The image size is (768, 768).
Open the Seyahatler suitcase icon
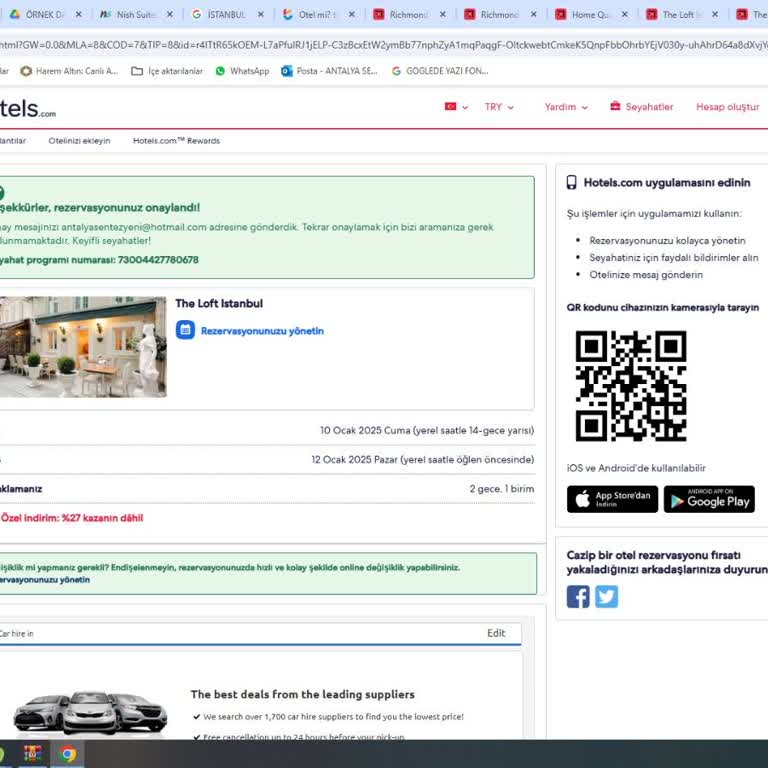pos(615,107)
